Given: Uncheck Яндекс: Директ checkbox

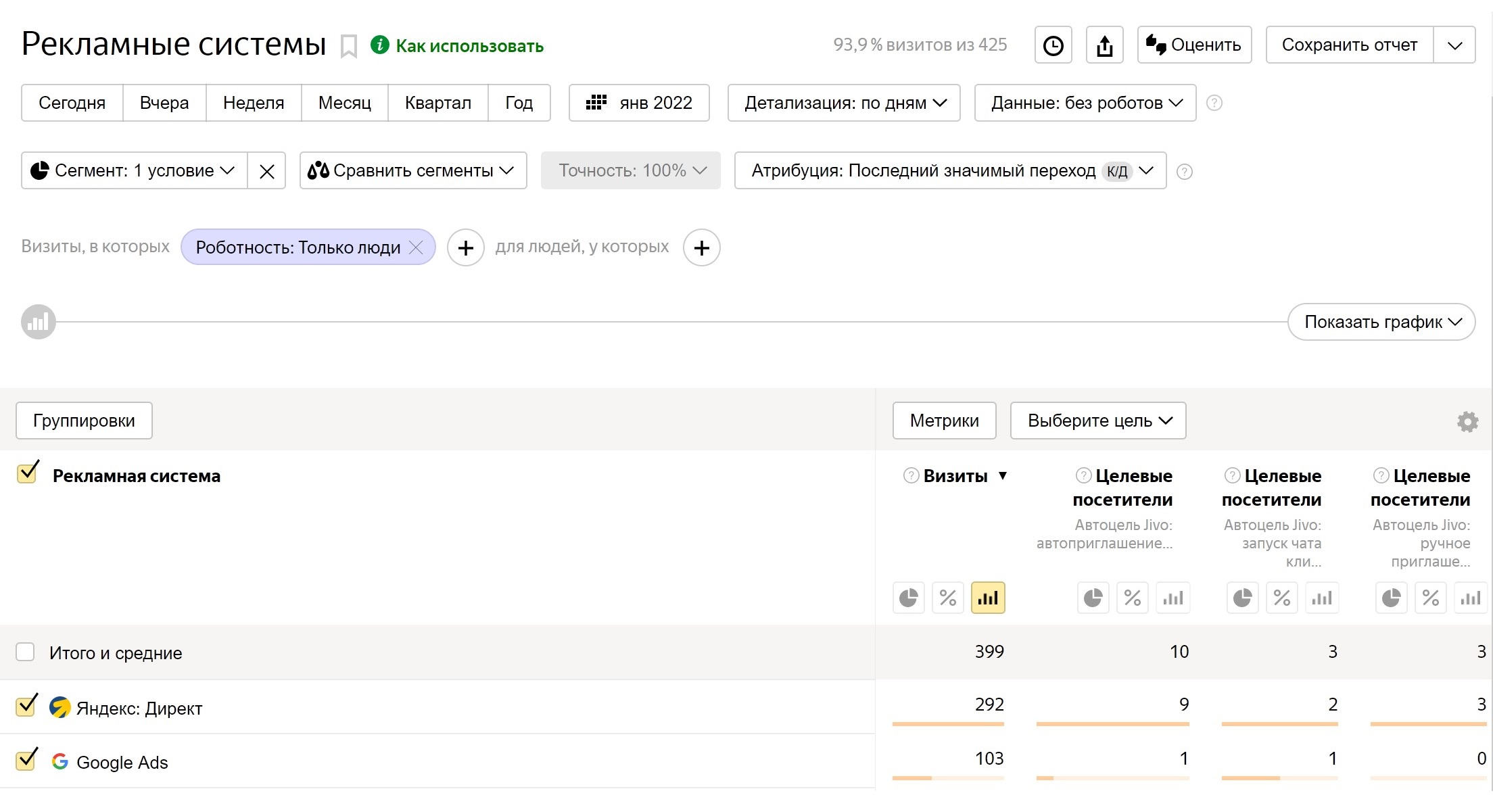Looking at the screenshot, I should [26, 705].
